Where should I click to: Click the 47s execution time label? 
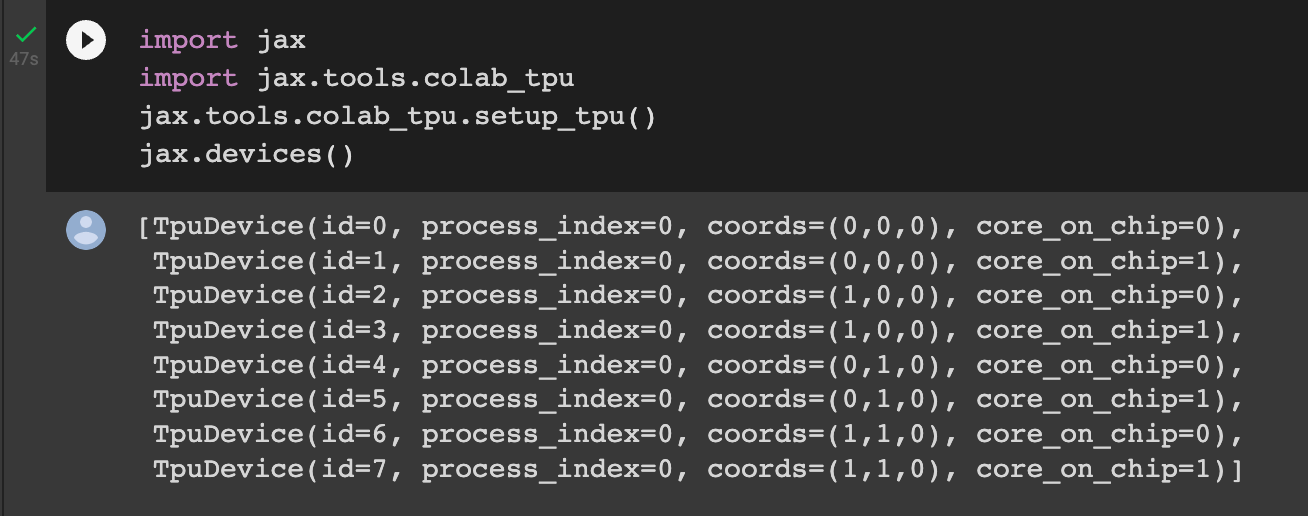click(x=24, y=59)
